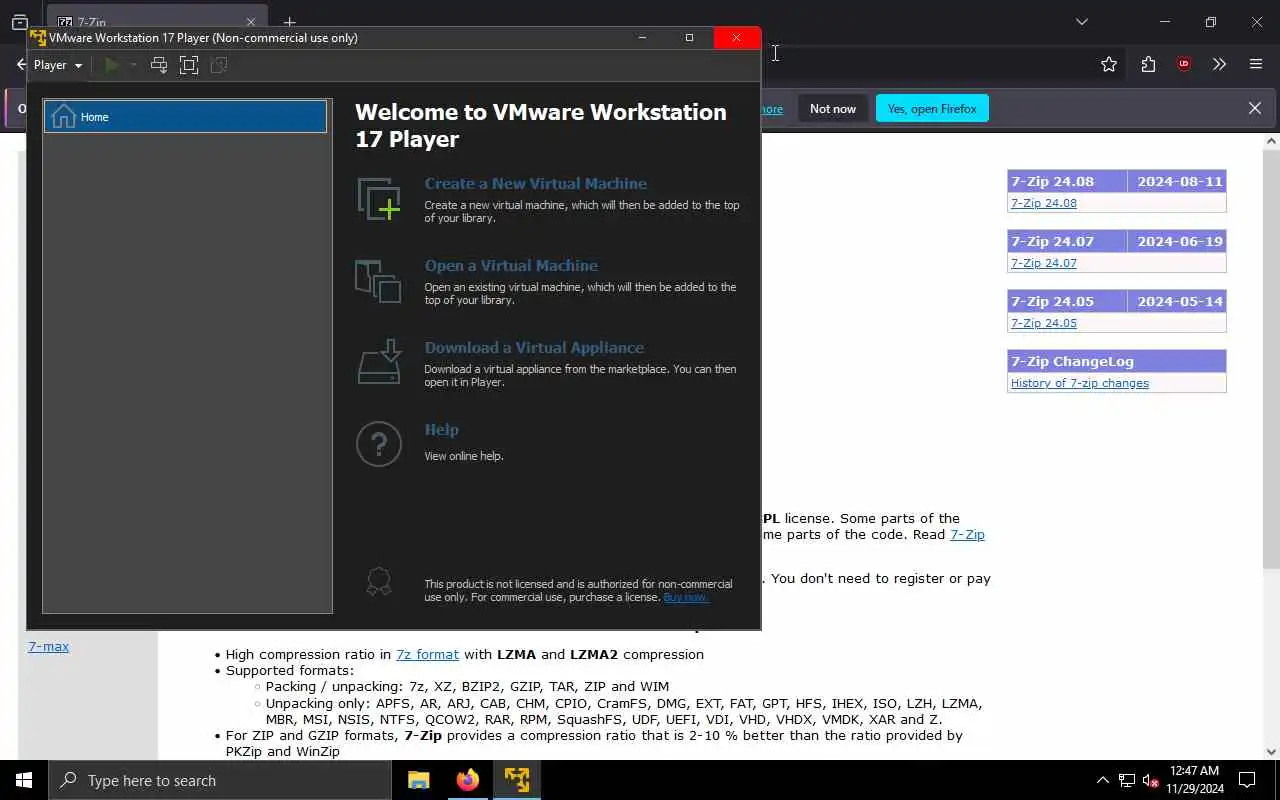Open Windows notification center icon
This screenshot has height=800, width=1280.
click(x=1247, y=780)
